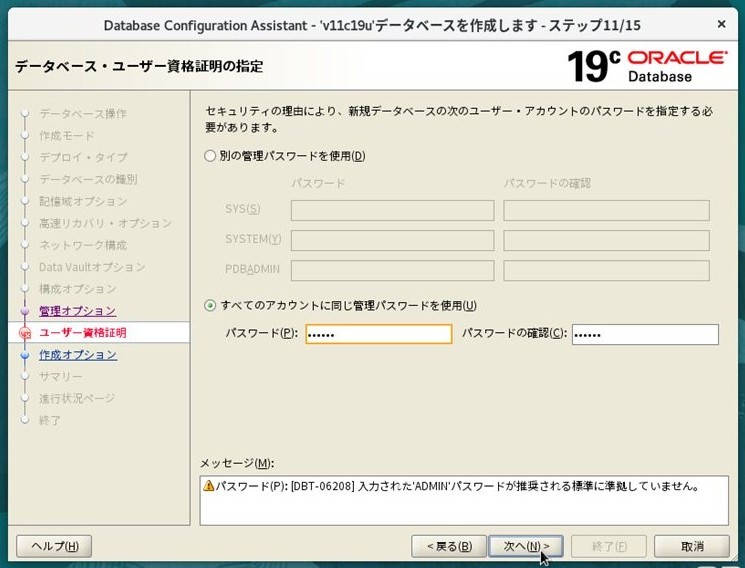745x568 pixels.
Task: Click the warning icon in message box
Action: coord(209,486)
